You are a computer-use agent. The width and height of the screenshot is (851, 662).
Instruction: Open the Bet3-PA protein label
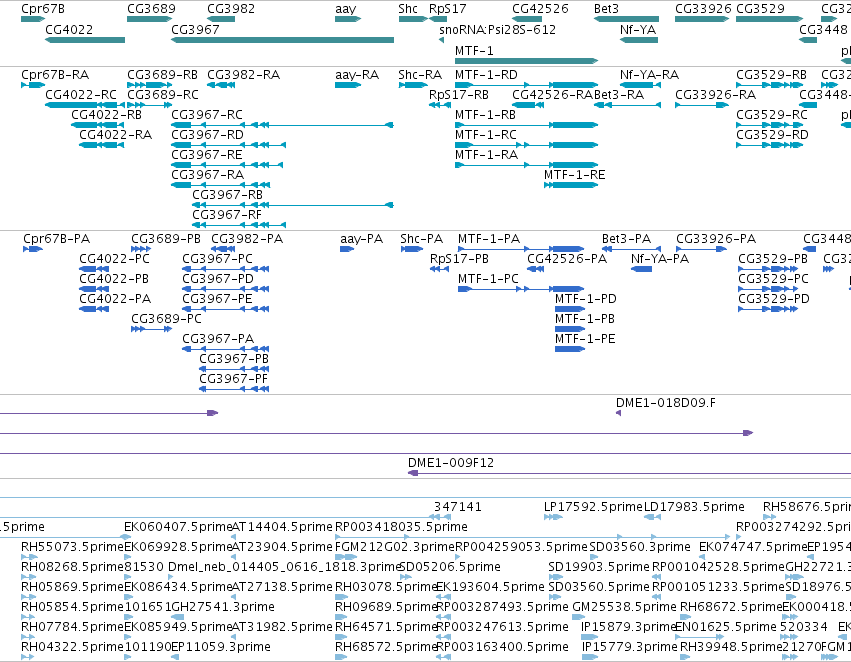[x=626, y=239]
